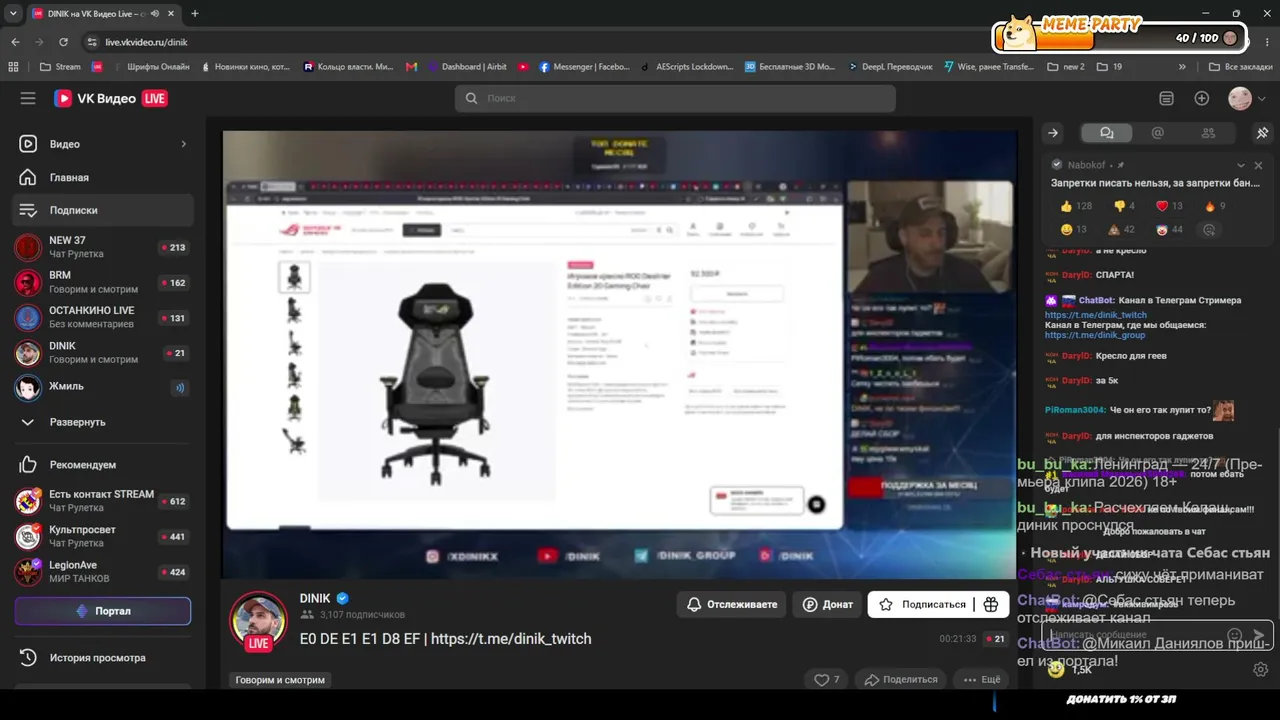Unpin the chat with the pin icon
Screen dimensions: 1280x720
pos(1262,133)
